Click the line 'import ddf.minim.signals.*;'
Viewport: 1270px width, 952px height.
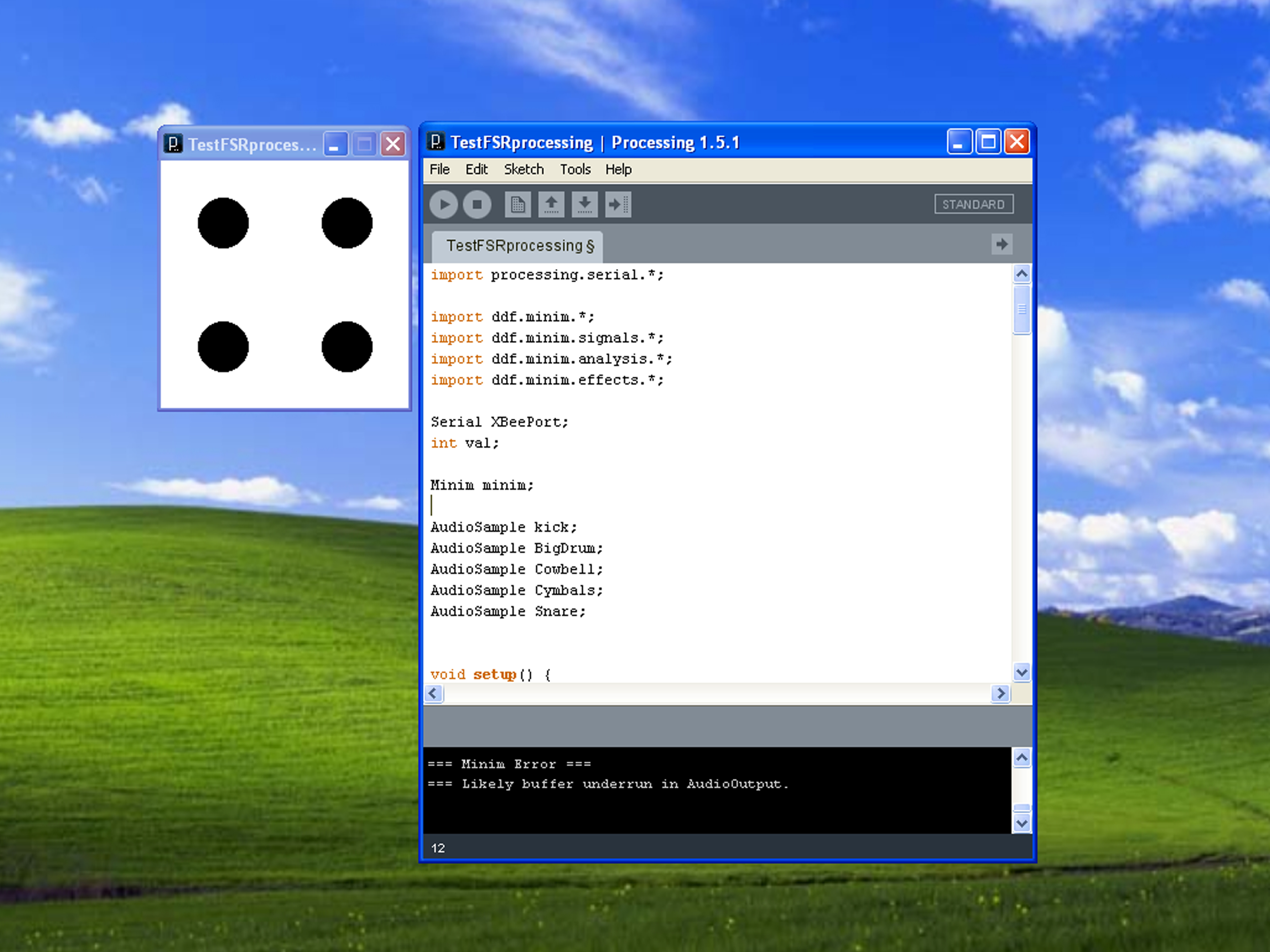click(x=547, y=338)
